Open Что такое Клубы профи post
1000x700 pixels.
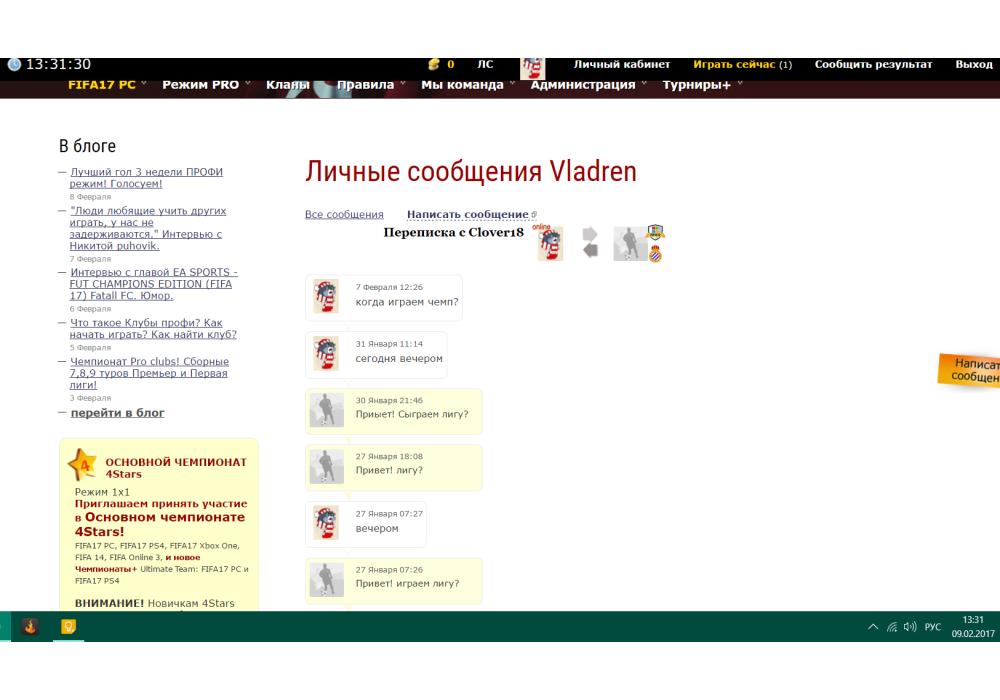point(153,328)
